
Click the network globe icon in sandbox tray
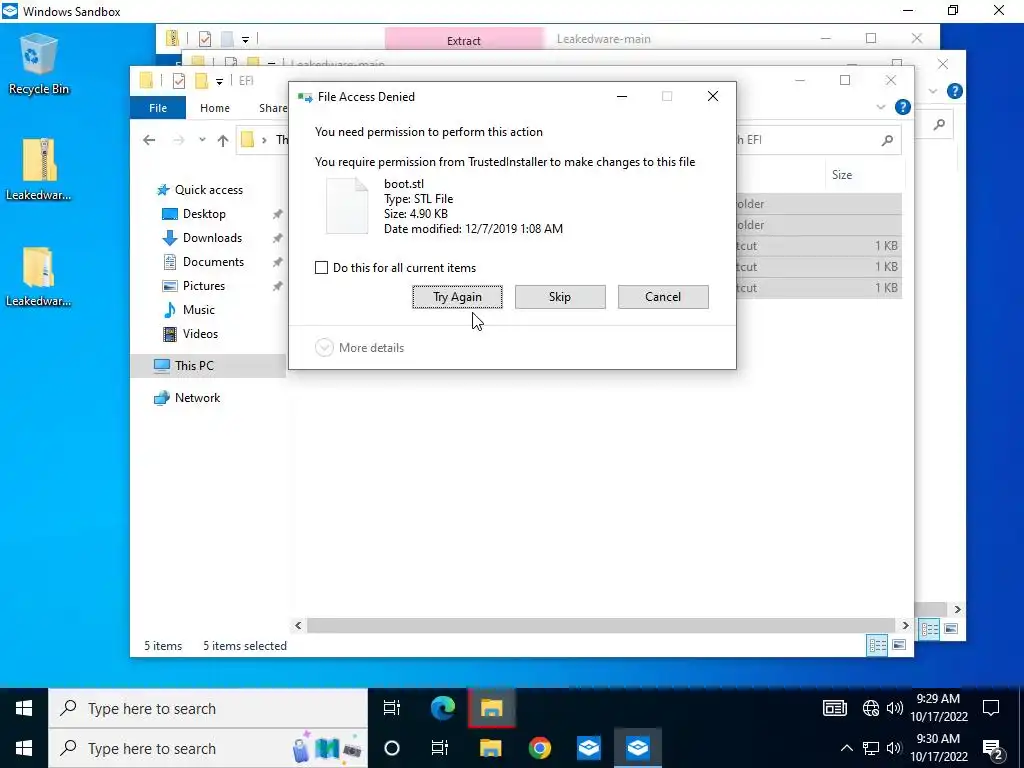tap(871, 708)
